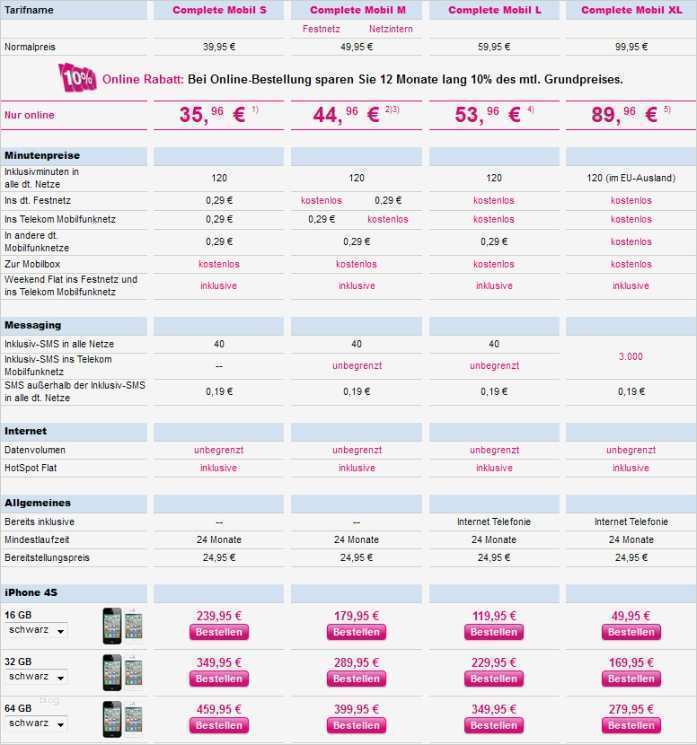Click the iPhone 4S section heading
Image resolution: width=697 pixels, height=745 pixels.
(x=31, y=592)
